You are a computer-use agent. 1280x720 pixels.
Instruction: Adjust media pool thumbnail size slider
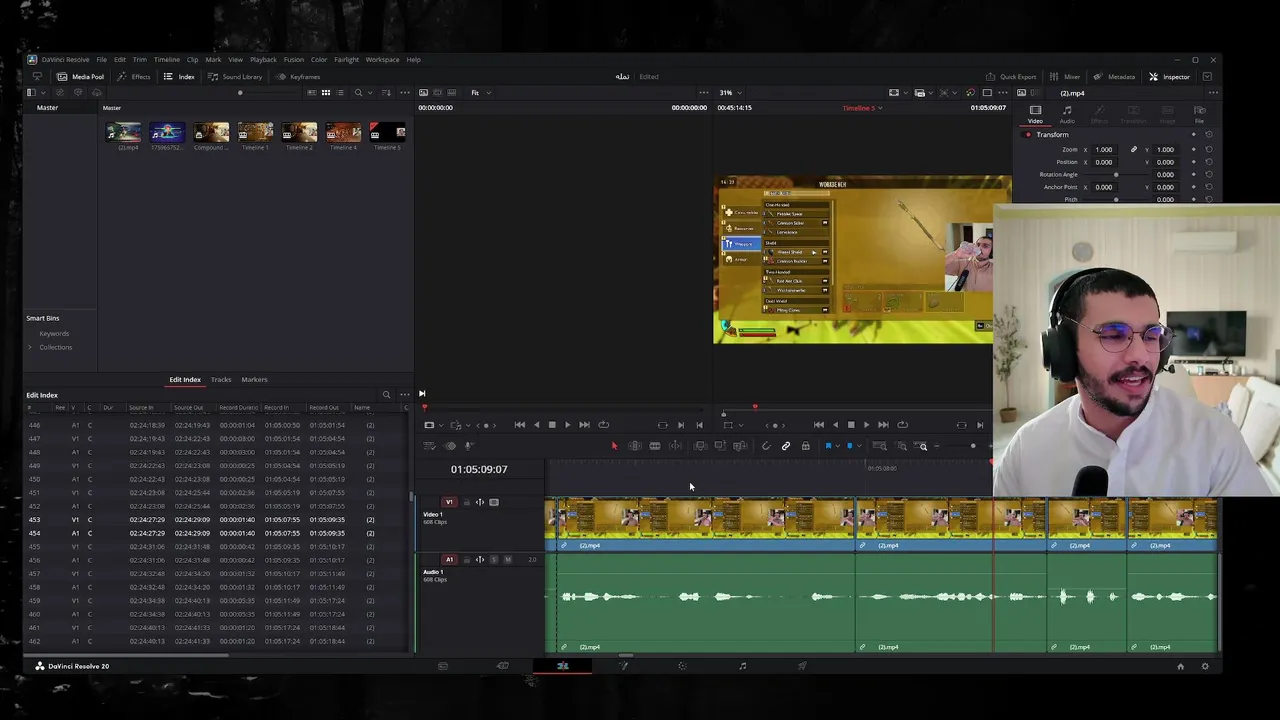point(240,93)
